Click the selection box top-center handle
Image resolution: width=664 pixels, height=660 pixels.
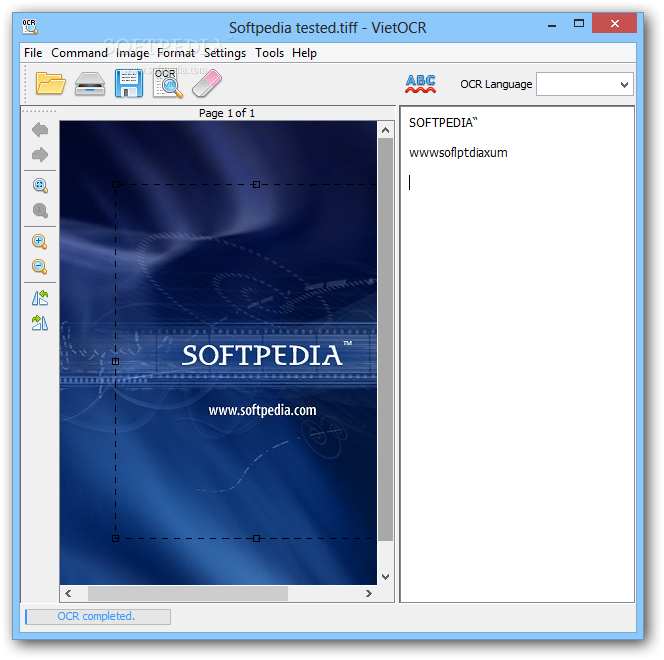pos(256,185)
